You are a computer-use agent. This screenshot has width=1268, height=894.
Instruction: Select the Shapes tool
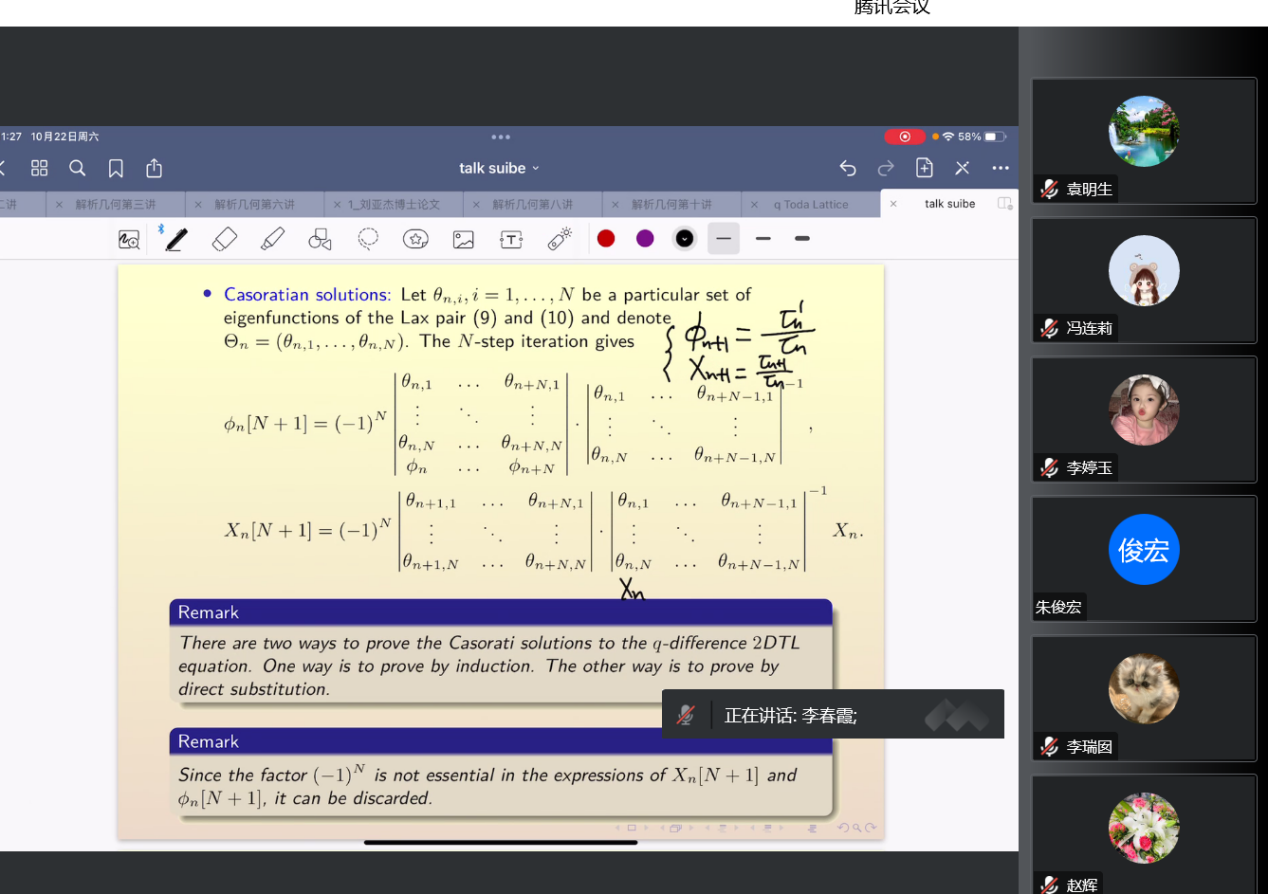click(x=320, y=239)
